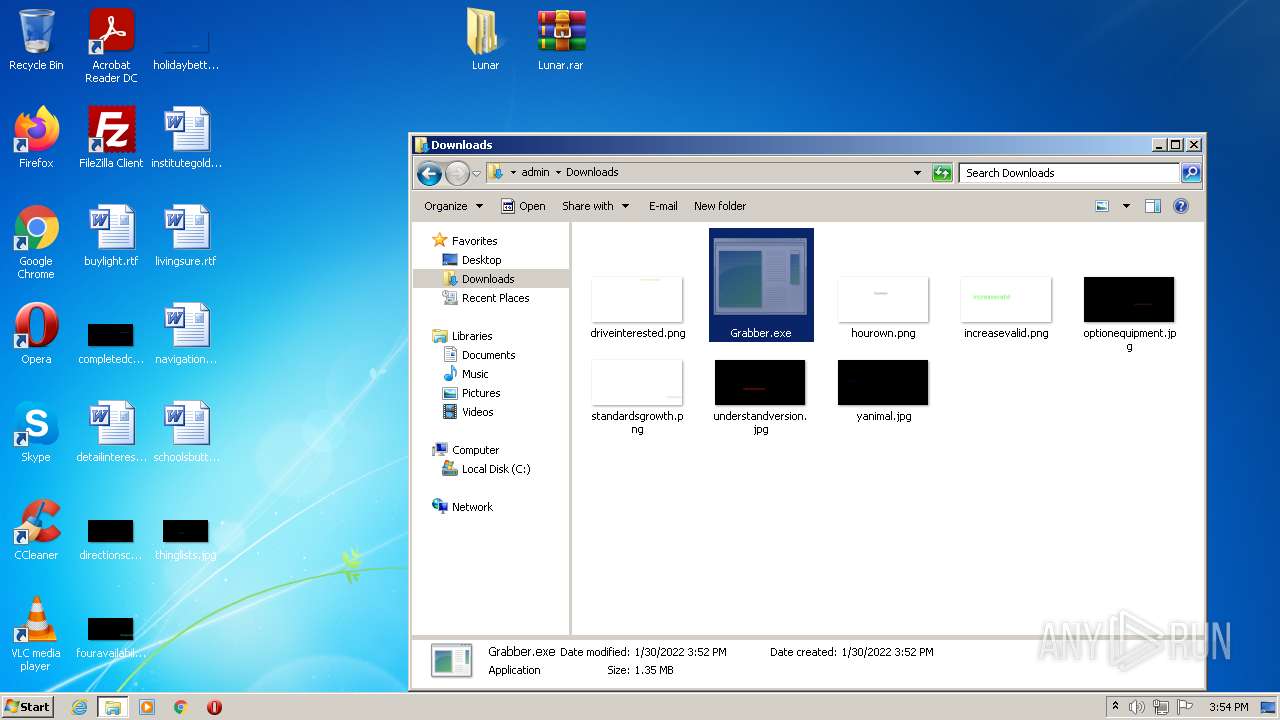Screen dimensions: 1280x720
Task: Select Desktop under Favorites
Action: pyautogui.click(x=481, y=260)
